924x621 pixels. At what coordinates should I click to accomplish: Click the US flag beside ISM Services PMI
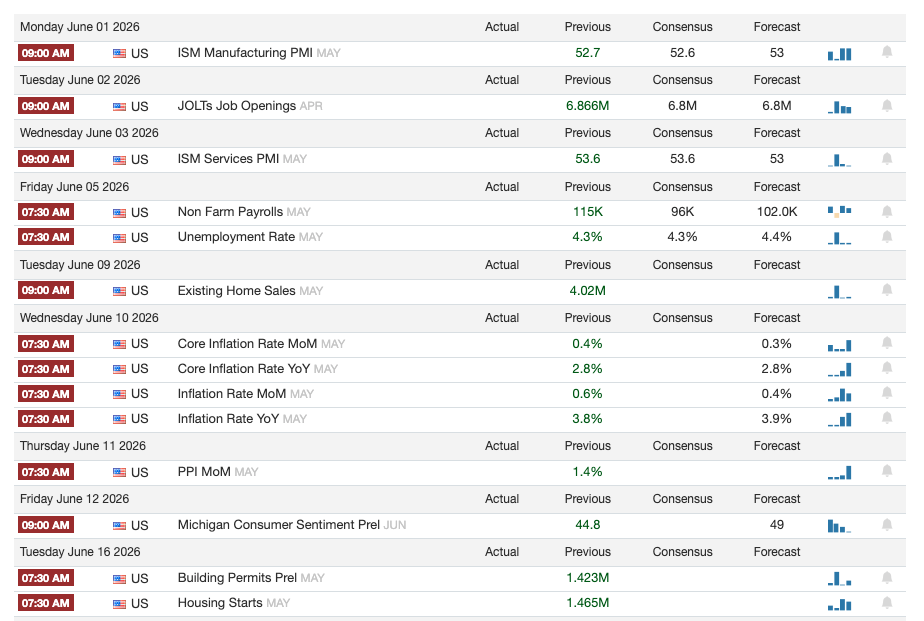click(x=120, y=160)
